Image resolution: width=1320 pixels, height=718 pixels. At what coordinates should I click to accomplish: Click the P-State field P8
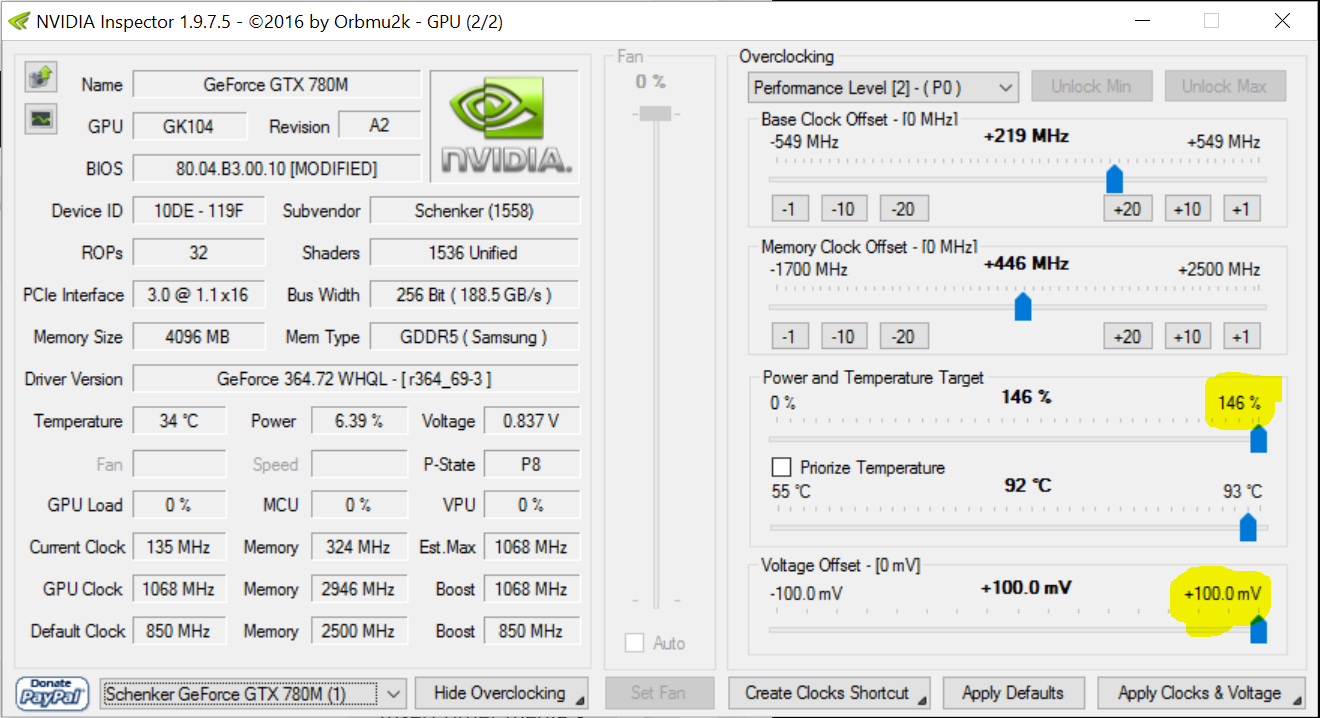click(x=531, y=463)
